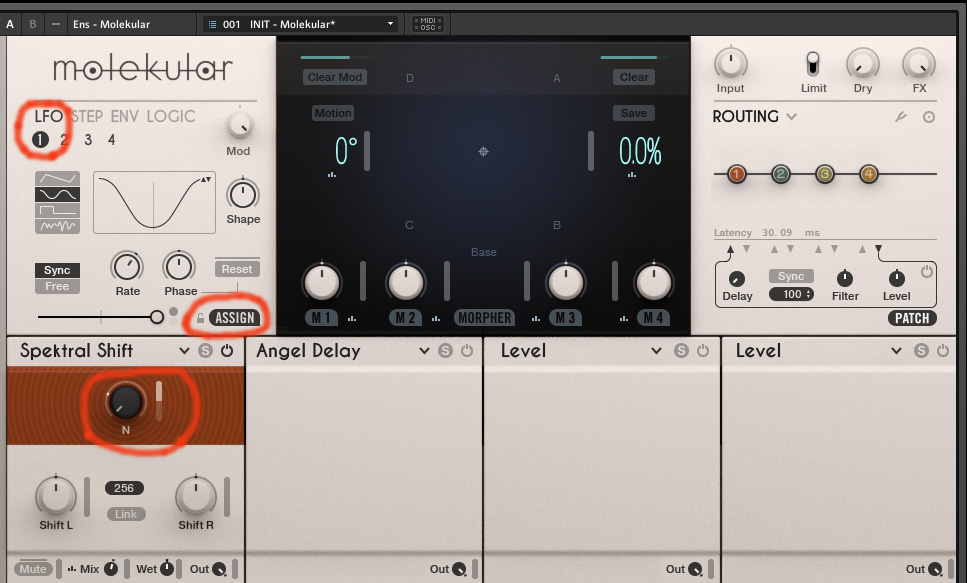967x583 pixels.
Task: Click the horizontal slider handle left of ASSIGN
Action: (156, 317)
